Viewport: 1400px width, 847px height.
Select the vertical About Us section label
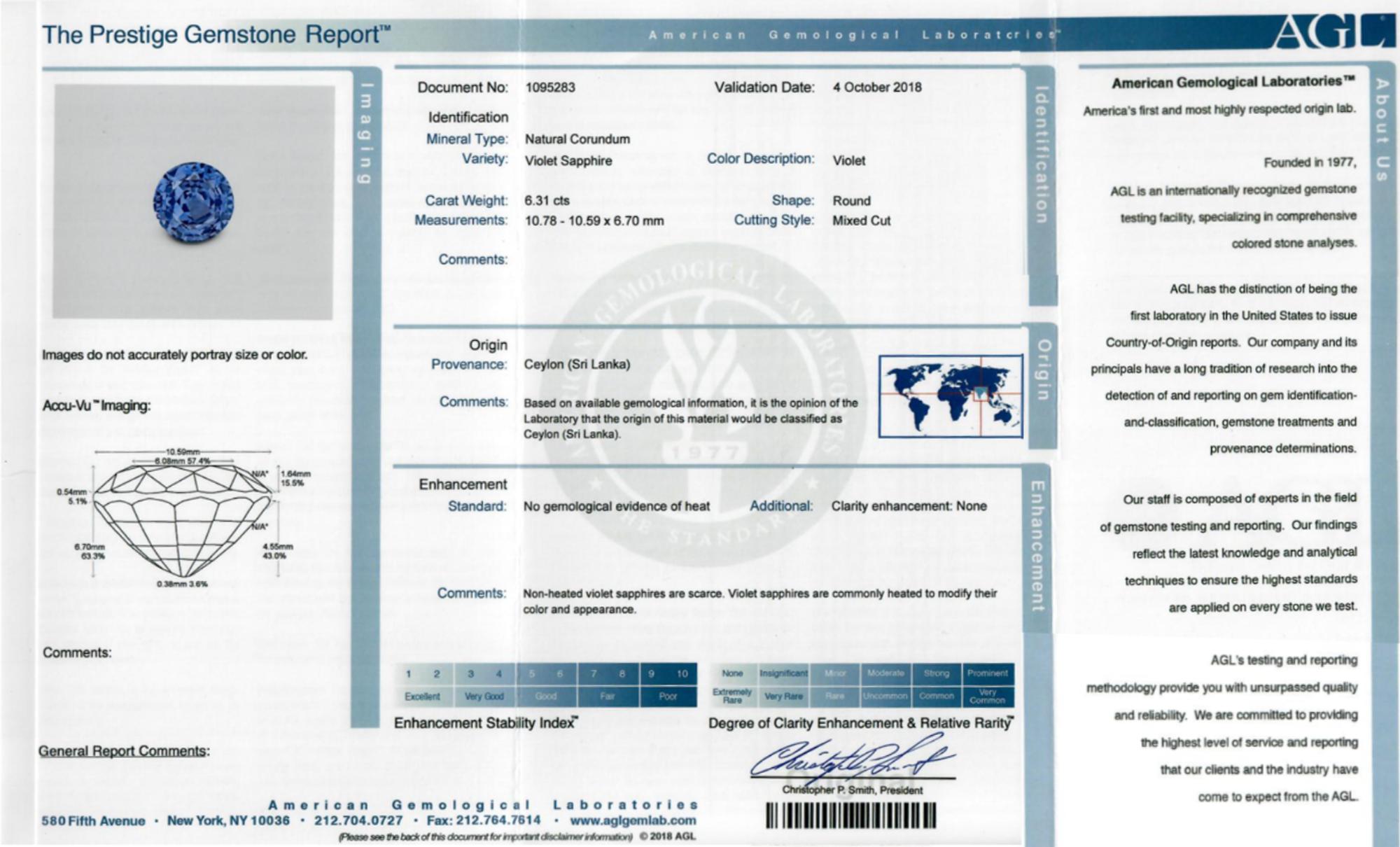(1382, 129)
